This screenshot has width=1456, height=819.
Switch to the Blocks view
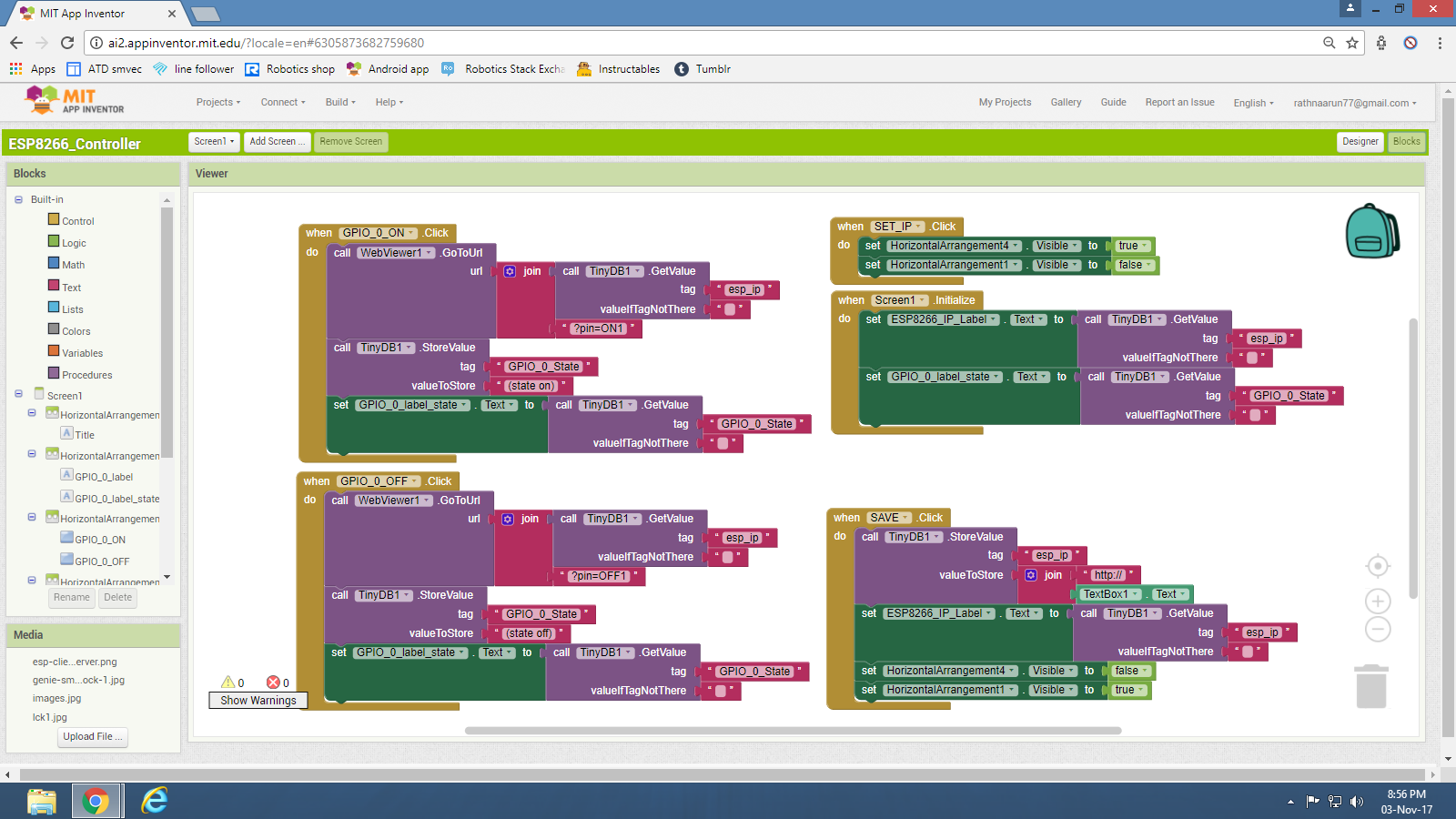pos(1407,142)
